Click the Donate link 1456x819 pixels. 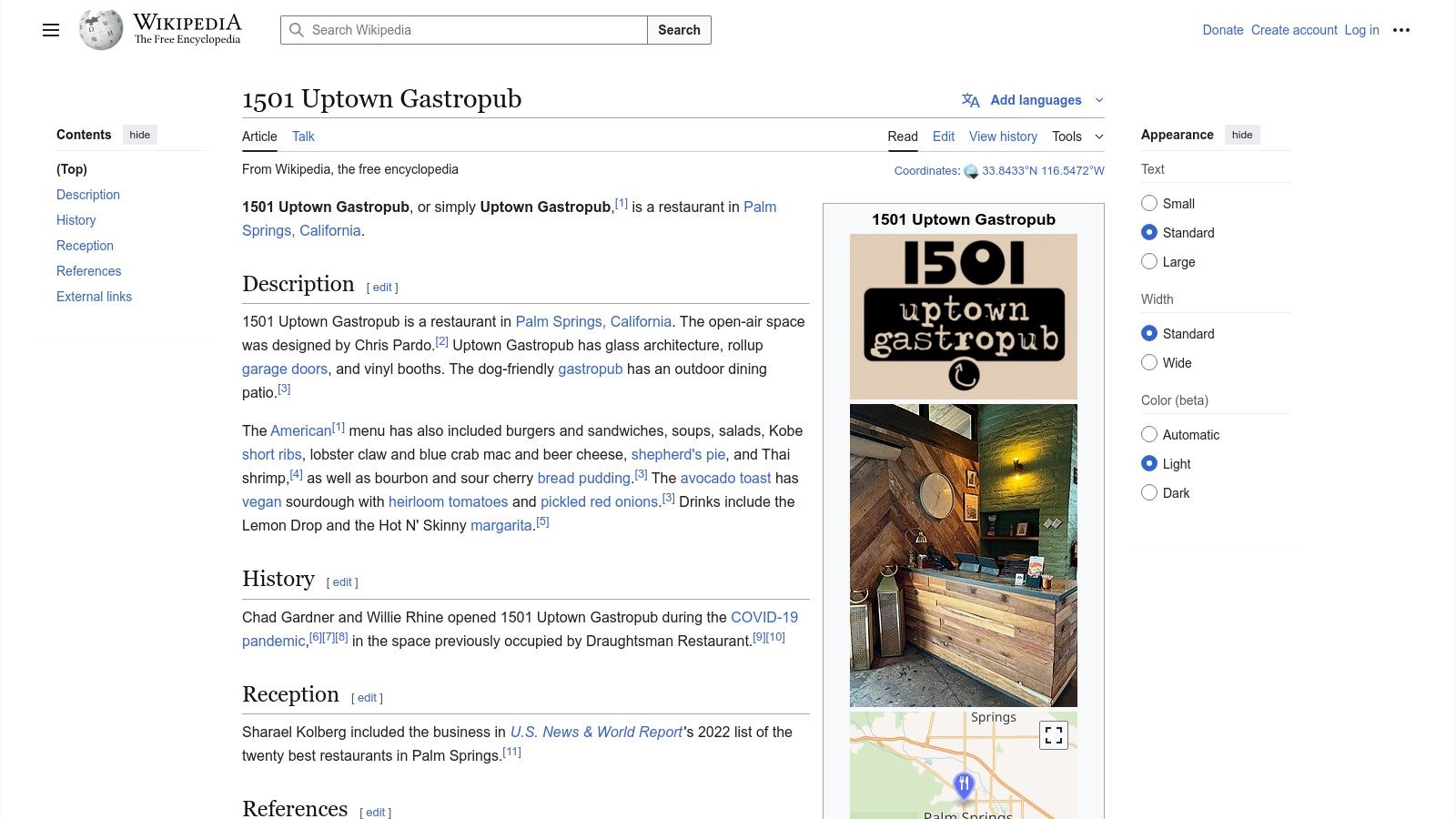coord(1222,30)
